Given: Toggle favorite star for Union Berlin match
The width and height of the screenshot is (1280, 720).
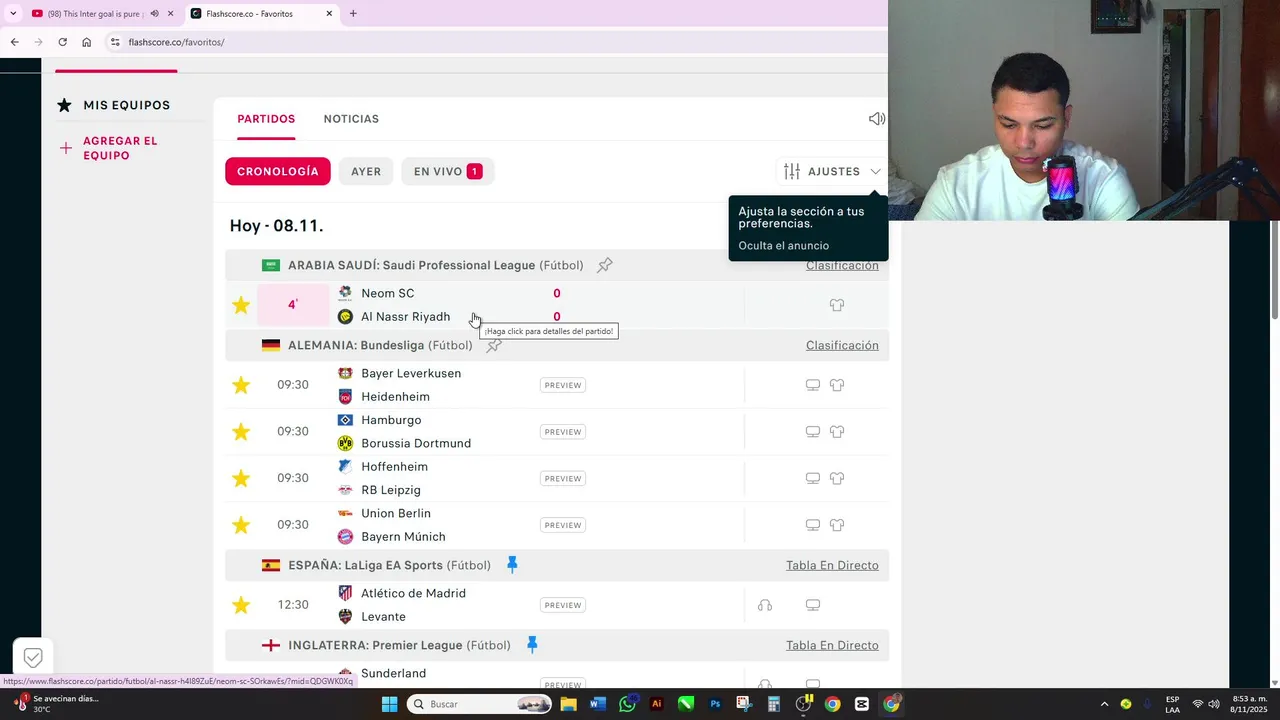Looking at the screenshot, I should 241,525.
